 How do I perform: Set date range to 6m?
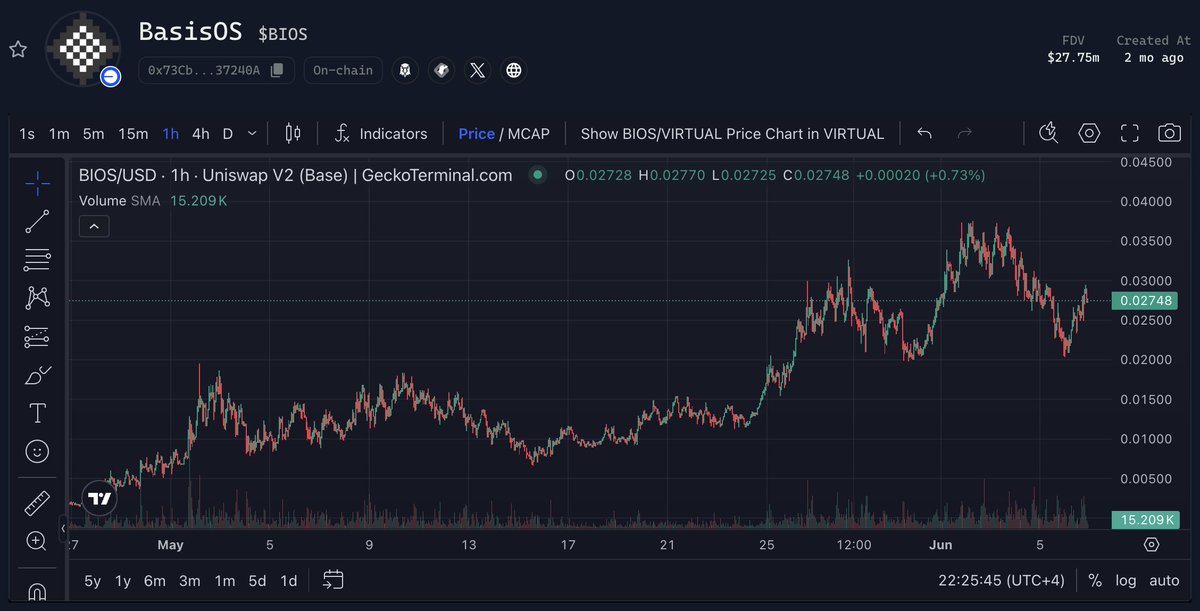pyautogui.click(x=155, y=580)
